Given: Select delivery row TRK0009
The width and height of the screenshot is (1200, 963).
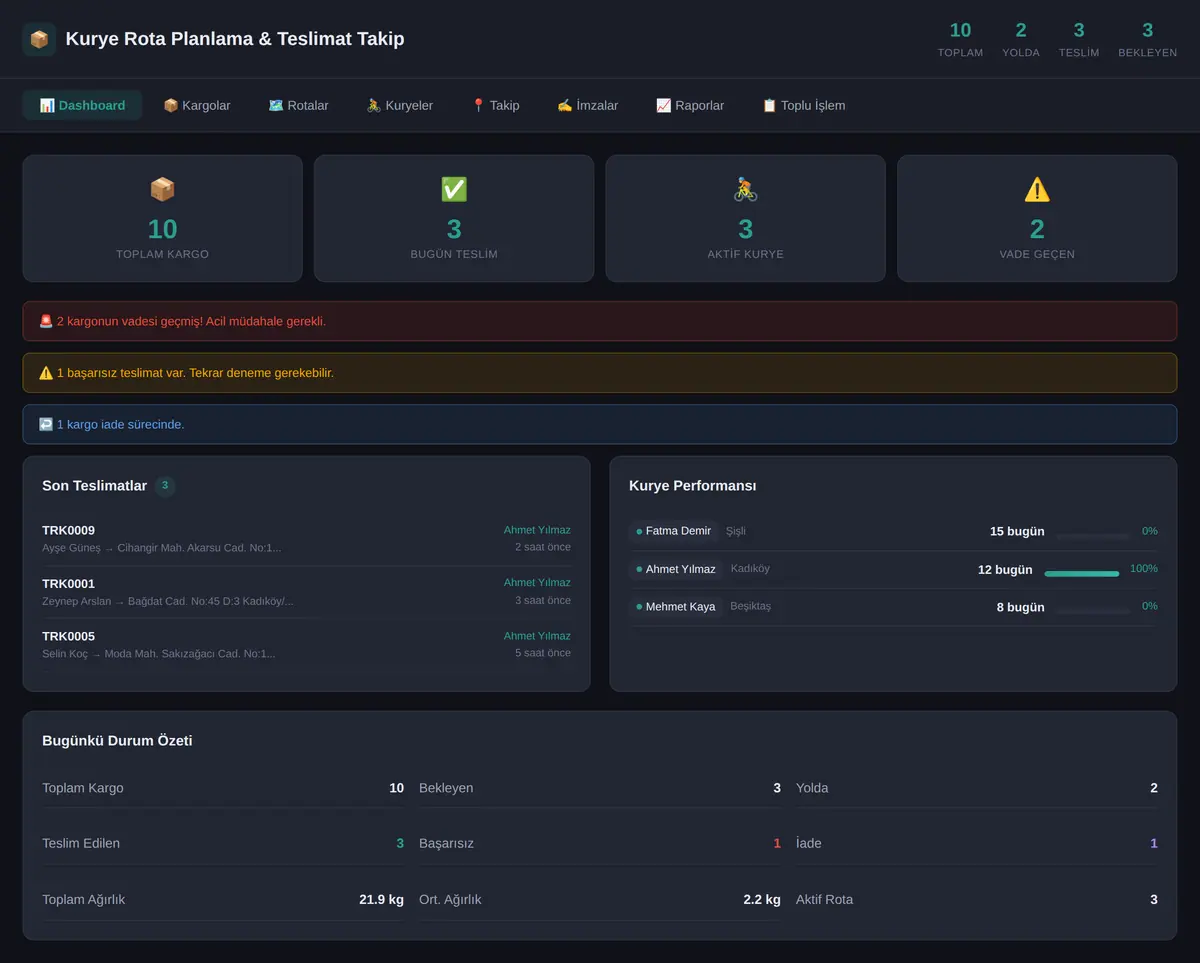Looking at the screenshot, I should (x=306, y=538).
